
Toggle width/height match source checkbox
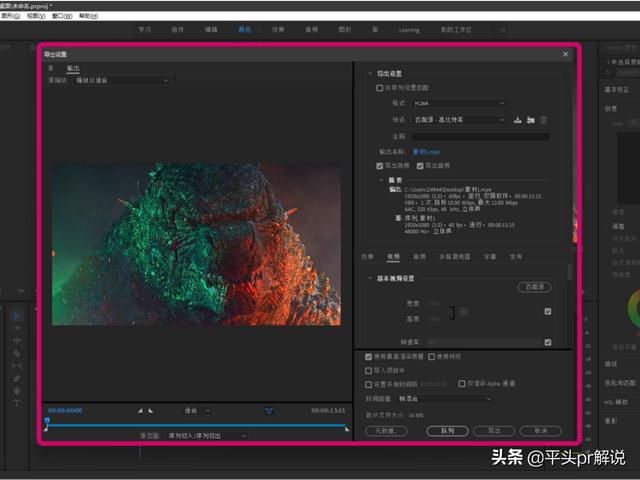548,311
